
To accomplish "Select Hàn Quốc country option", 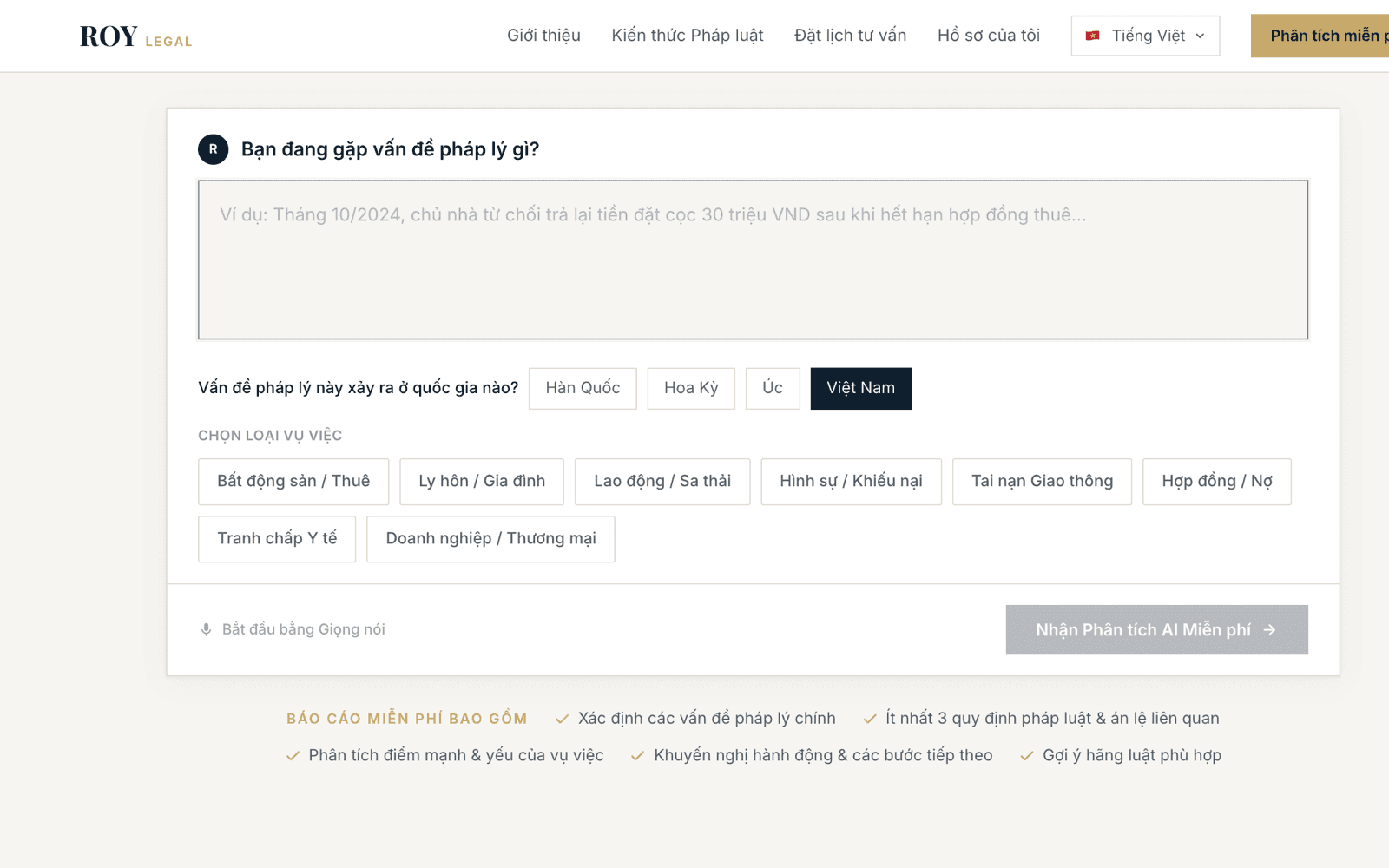I will tap(583, 388).
